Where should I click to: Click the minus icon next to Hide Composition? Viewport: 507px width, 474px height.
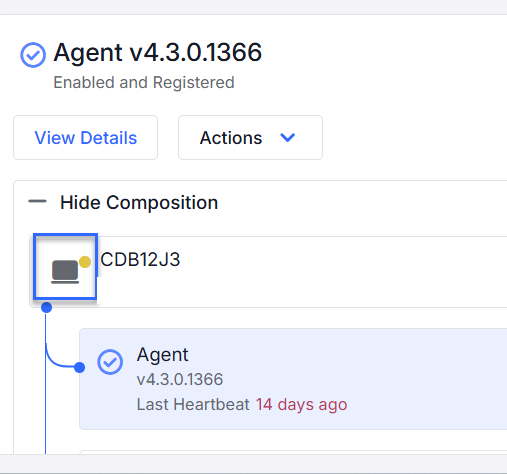[37, 201]
